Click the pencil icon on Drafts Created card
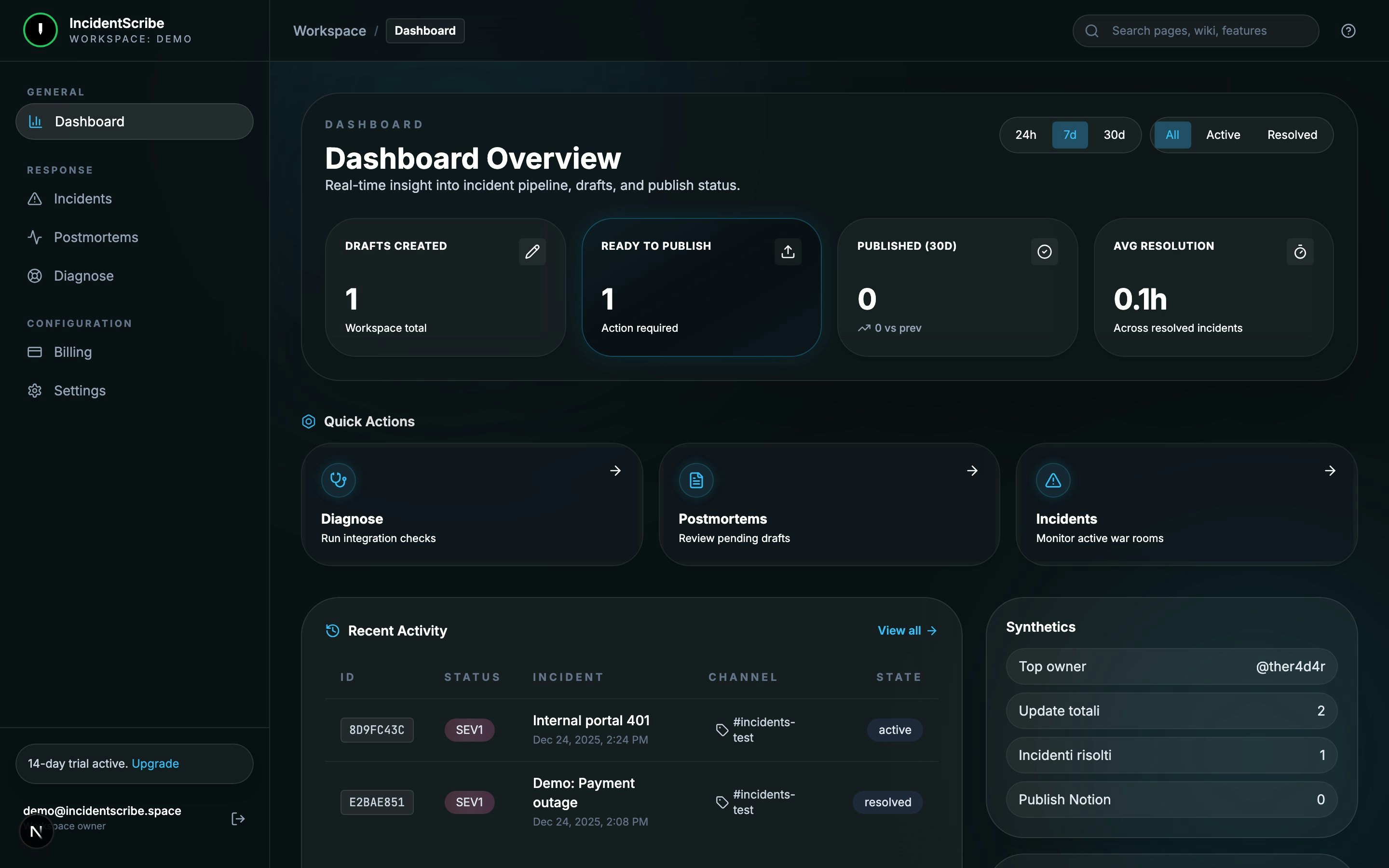Screen dimensions: 1389x868 coord(532,251)
